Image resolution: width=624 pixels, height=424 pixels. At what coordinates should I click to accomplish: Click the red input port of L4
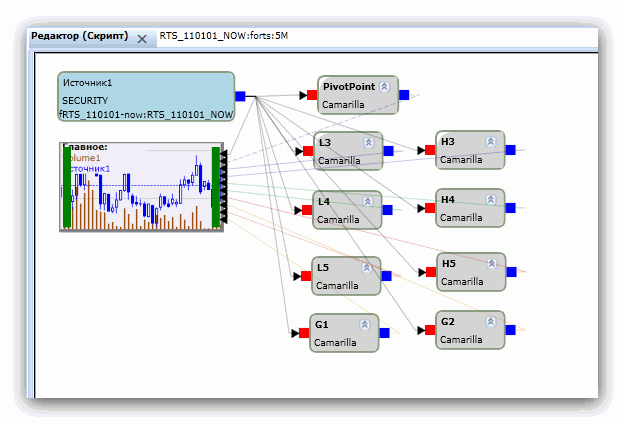coord(308,210)
